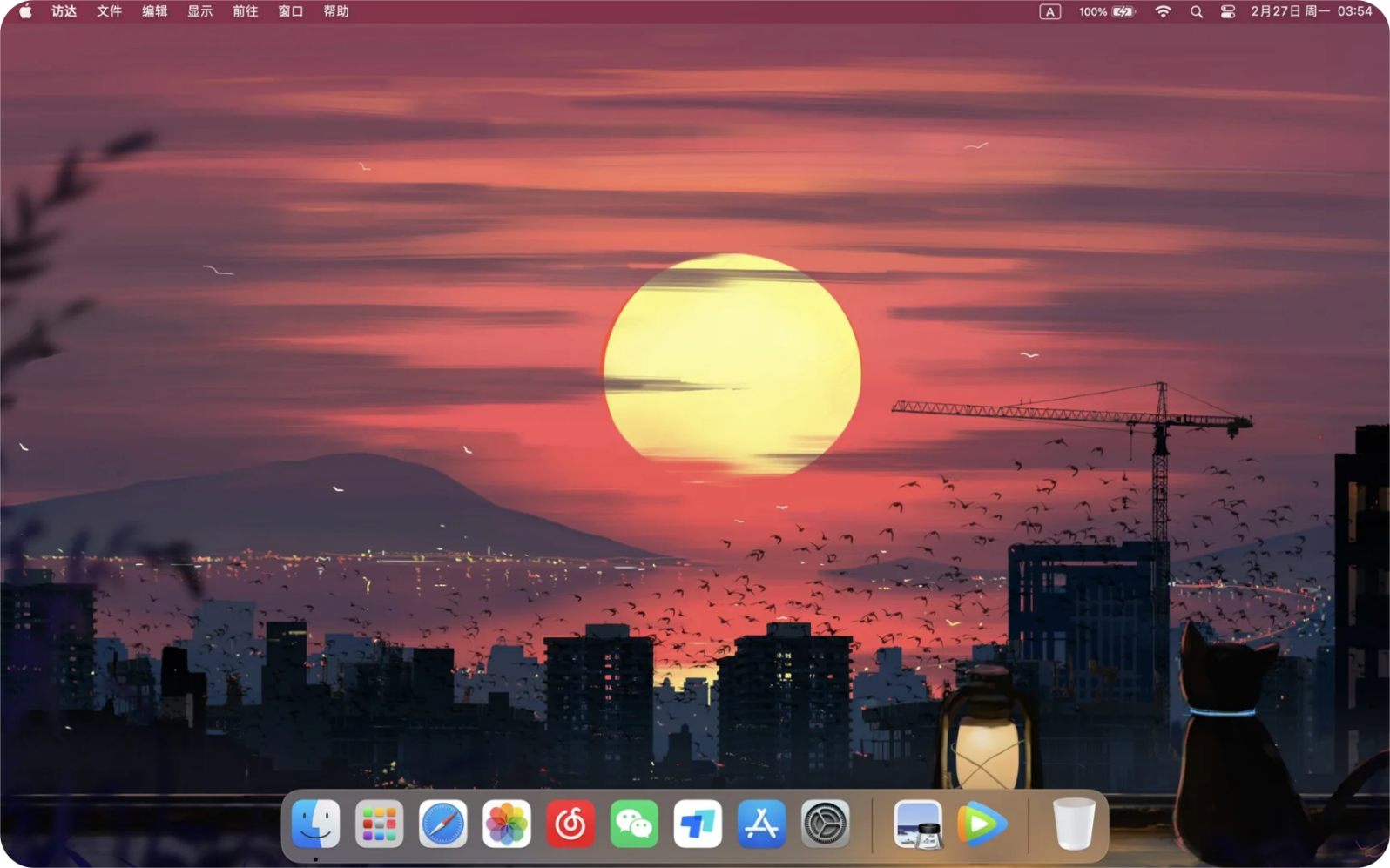
Task: Click the date and time clock
Action: 1311,11
